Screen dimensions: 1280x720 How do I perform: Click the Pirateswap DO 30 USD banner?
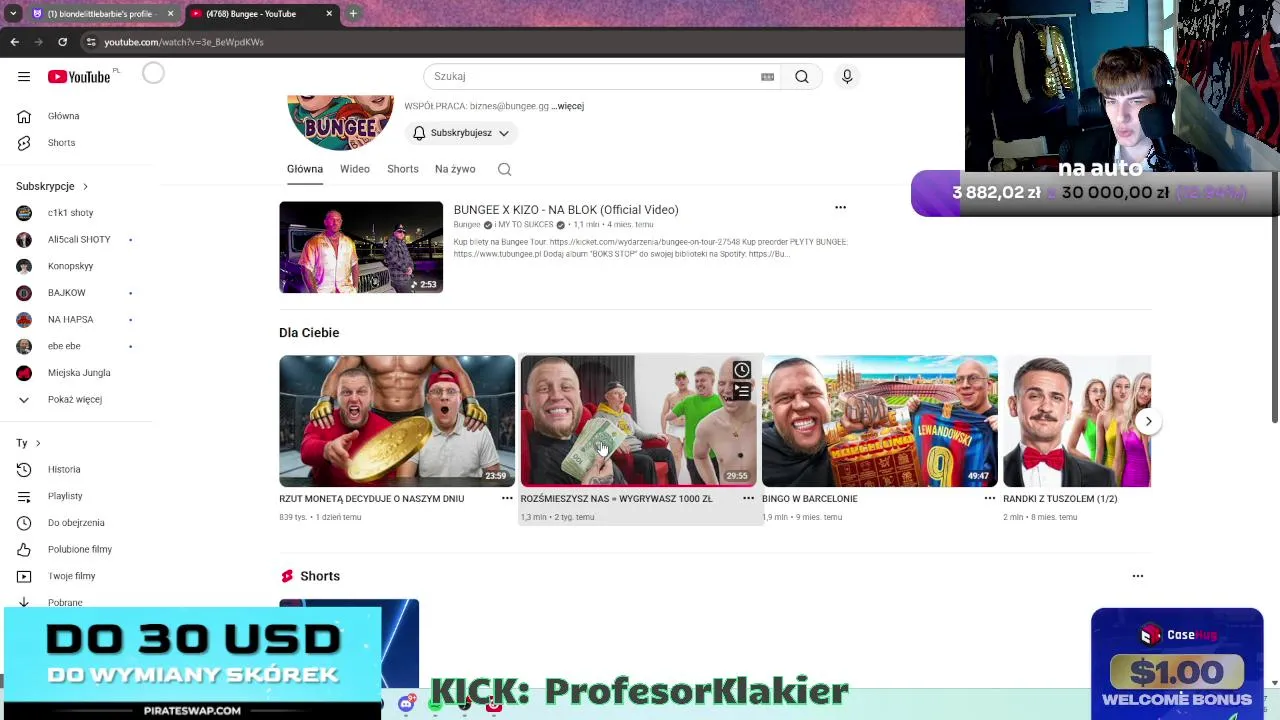tap(192, 662)
